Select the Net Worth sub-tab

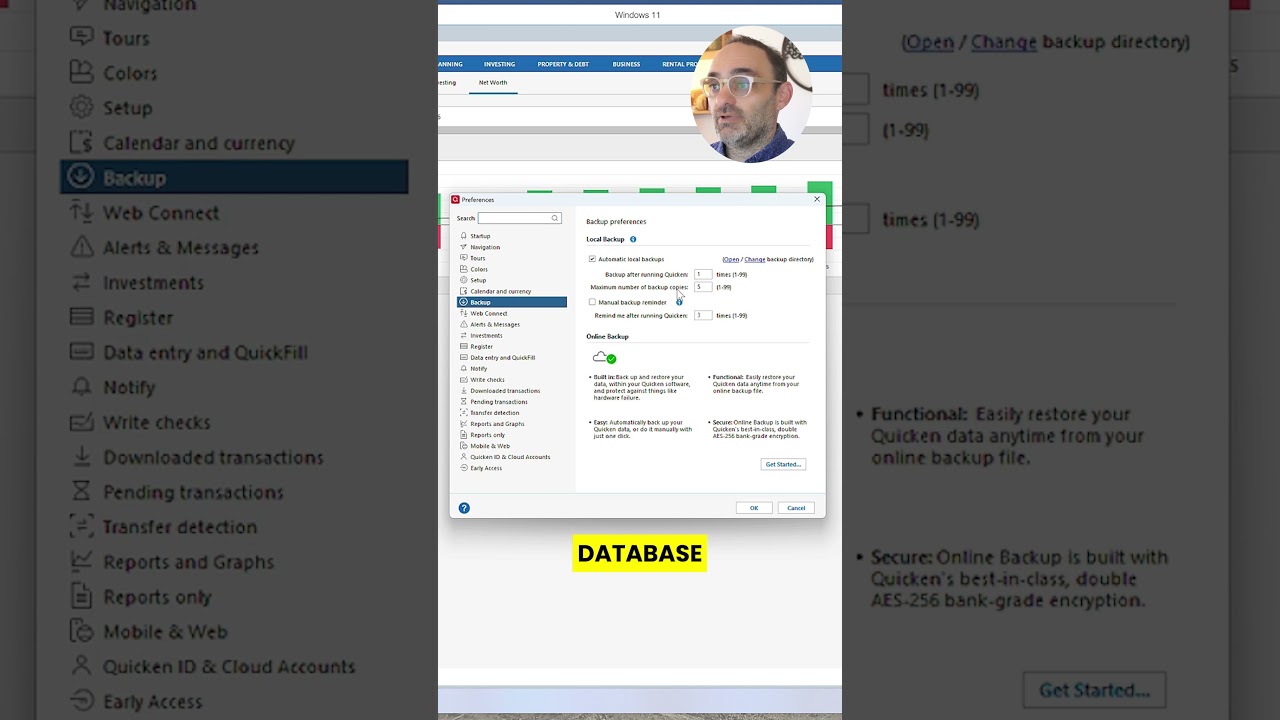[493, 83]
